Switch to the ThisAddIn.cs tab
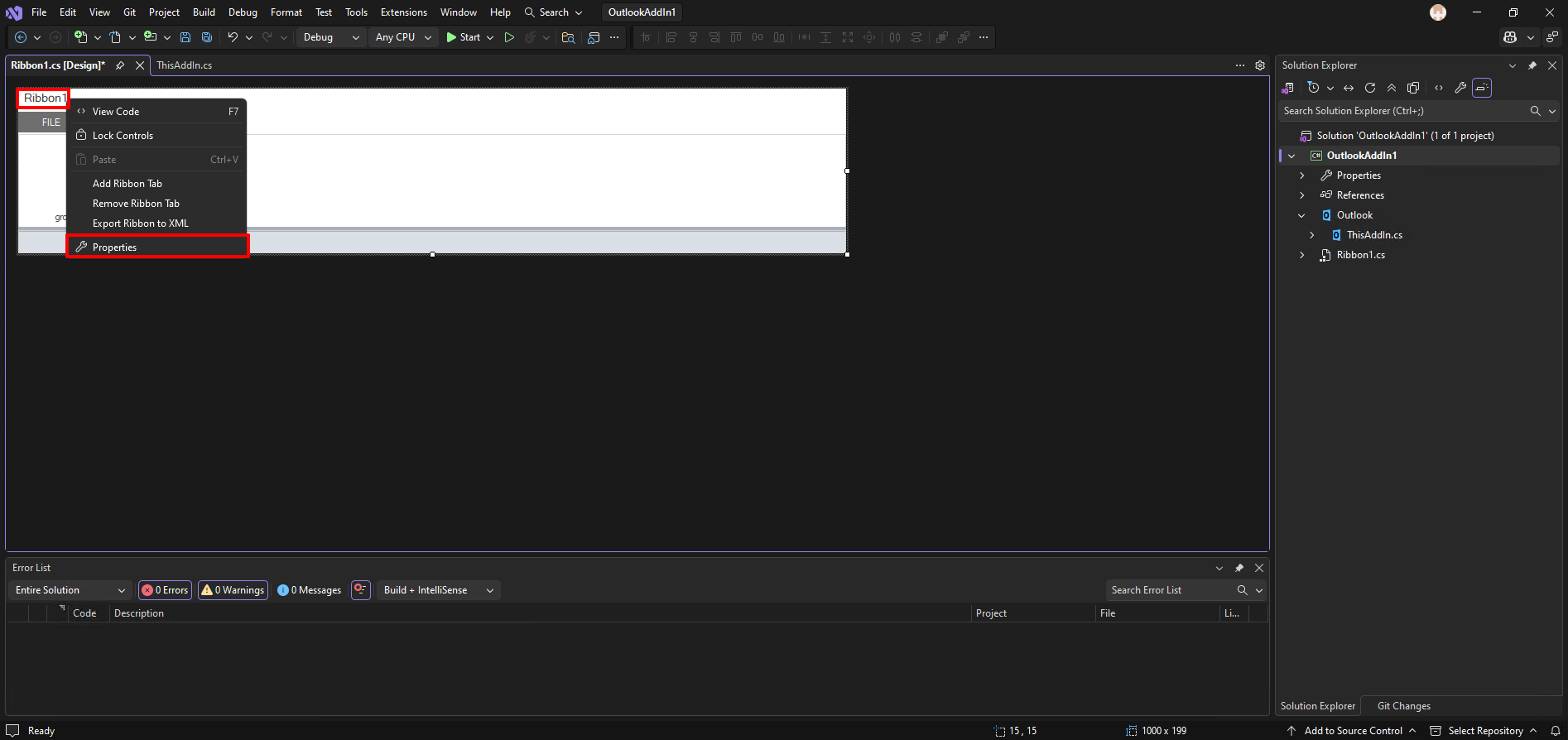Viewport: 1568px width, 740px height. click(x=185, y=65)
